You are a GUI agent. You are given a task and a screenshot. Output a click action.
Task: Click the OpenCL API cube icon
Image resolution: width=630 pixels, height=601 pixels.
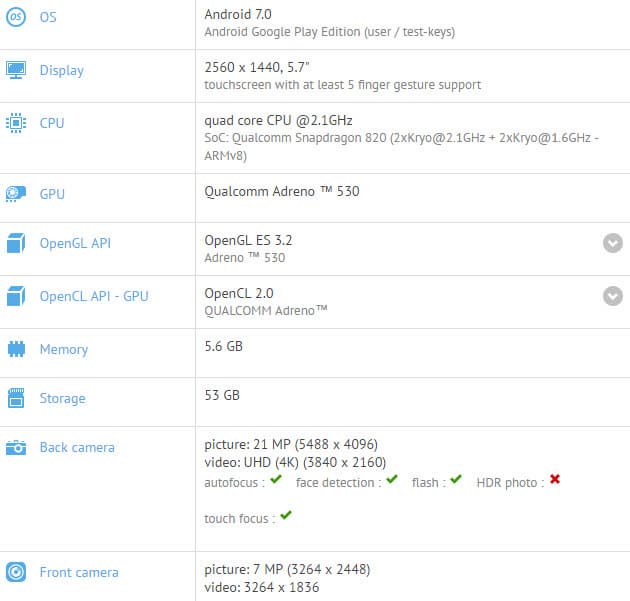16,296
